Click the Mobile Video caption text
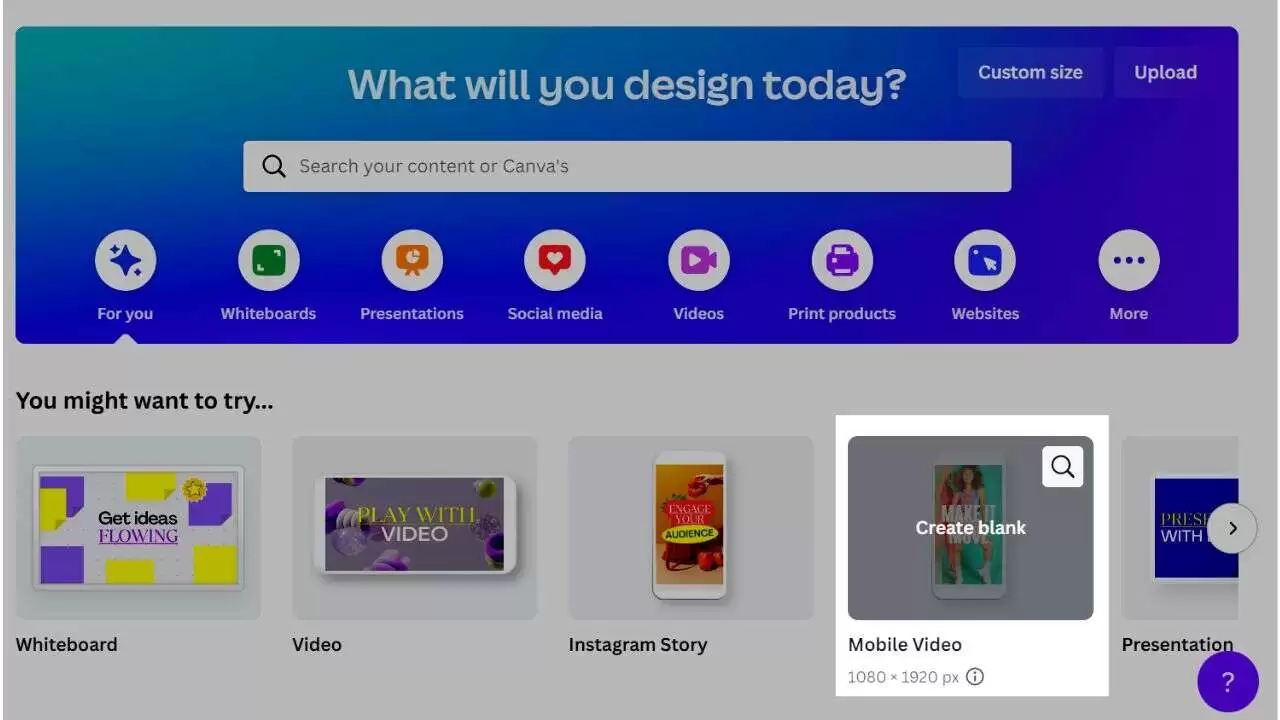Screen dimensions: 1280x720 click(905, 645)
